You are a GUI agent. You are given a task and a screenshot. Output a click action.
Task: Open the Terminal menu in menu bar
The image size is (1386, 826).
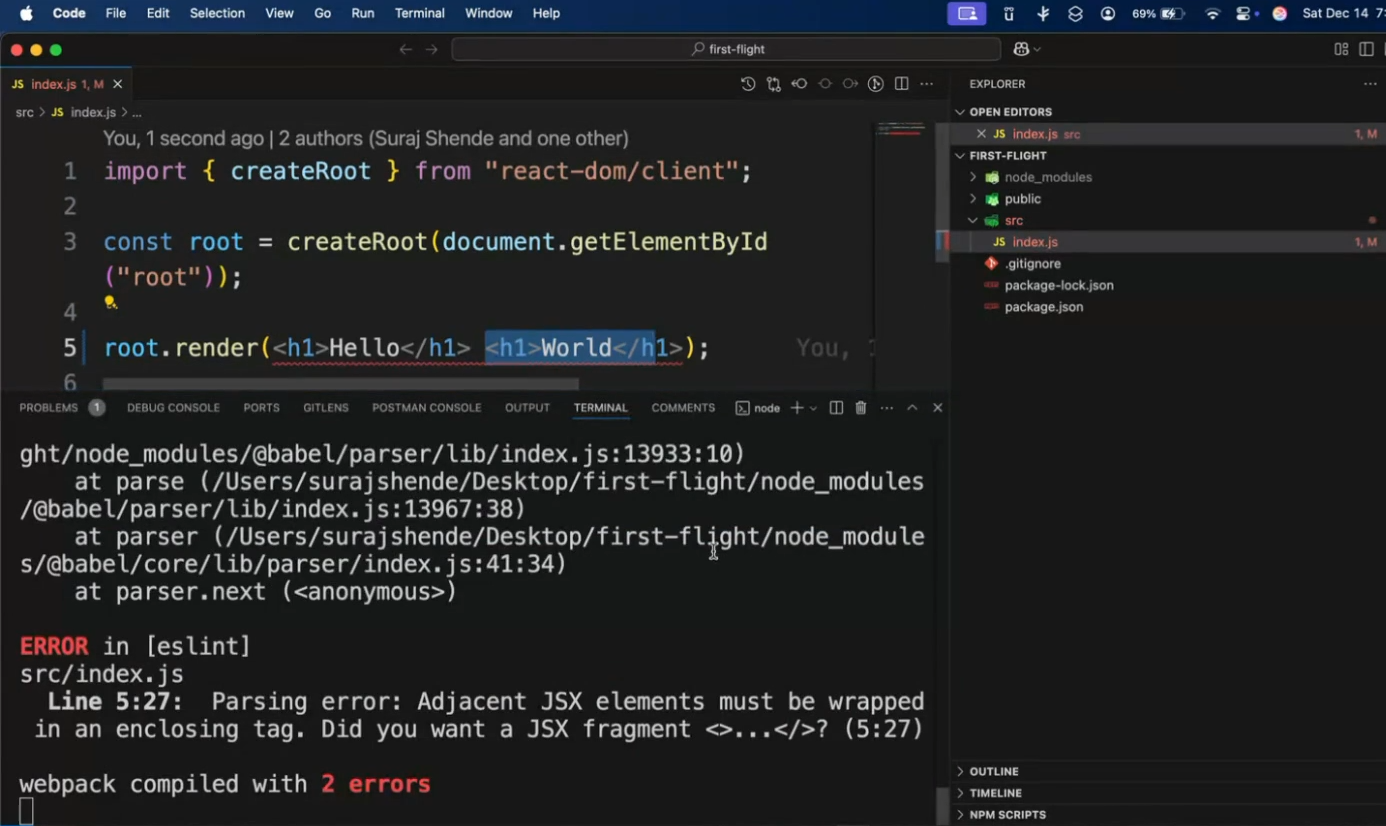coord(419,13)
